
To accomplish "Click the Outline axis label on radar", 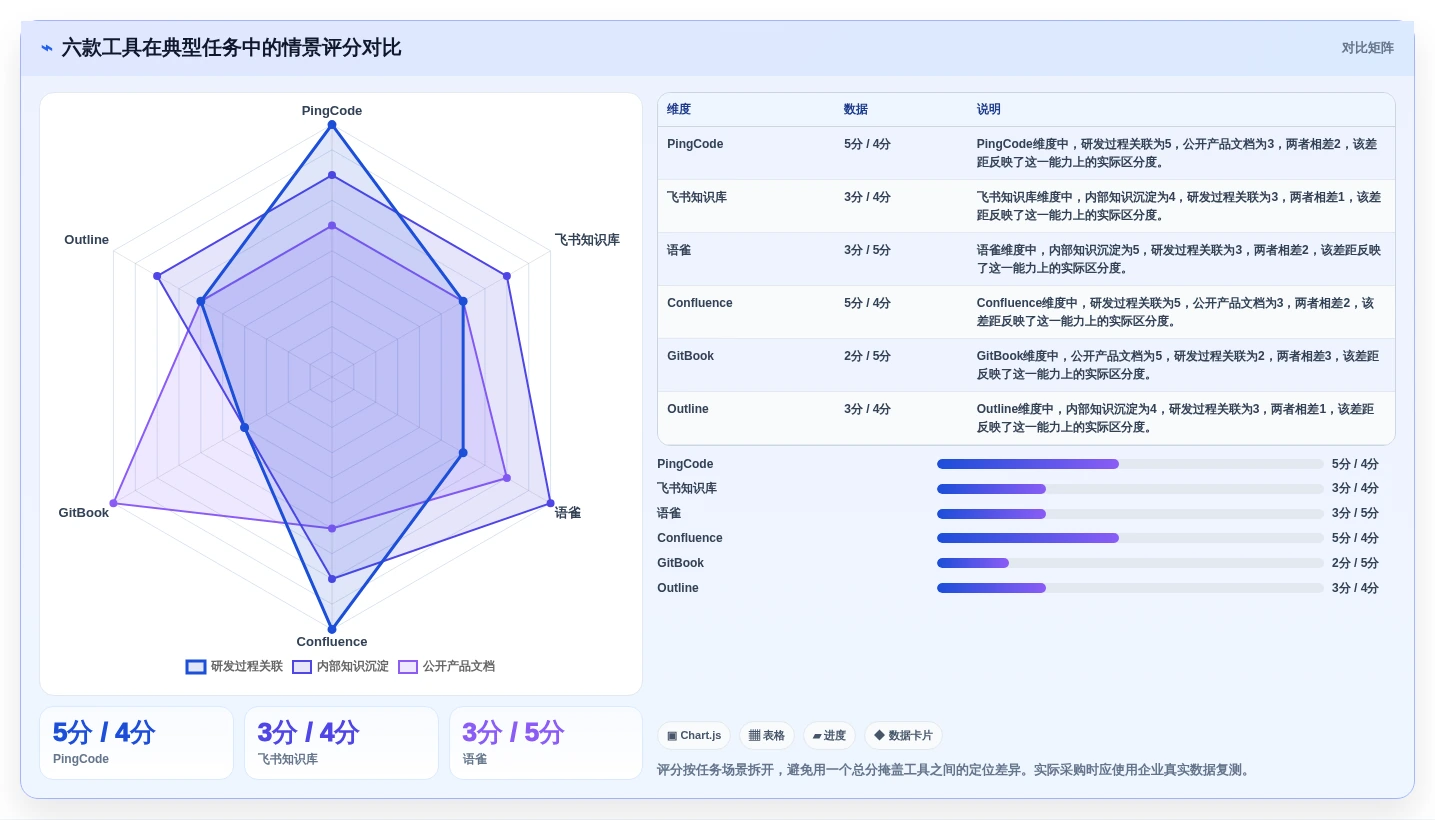I will 87,240.
